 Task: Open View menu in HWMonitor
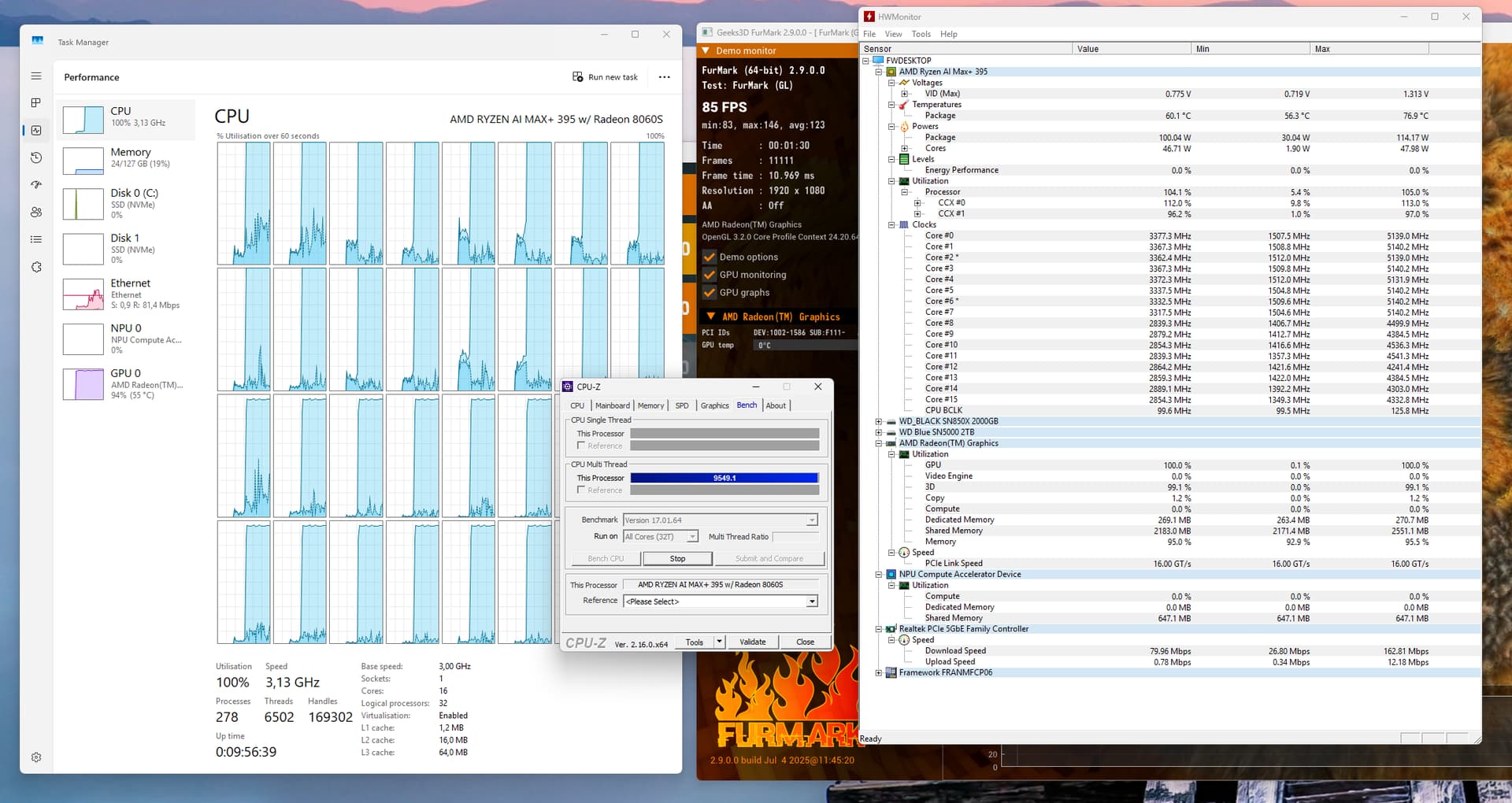pyautogui.click(x=893, y=34)
